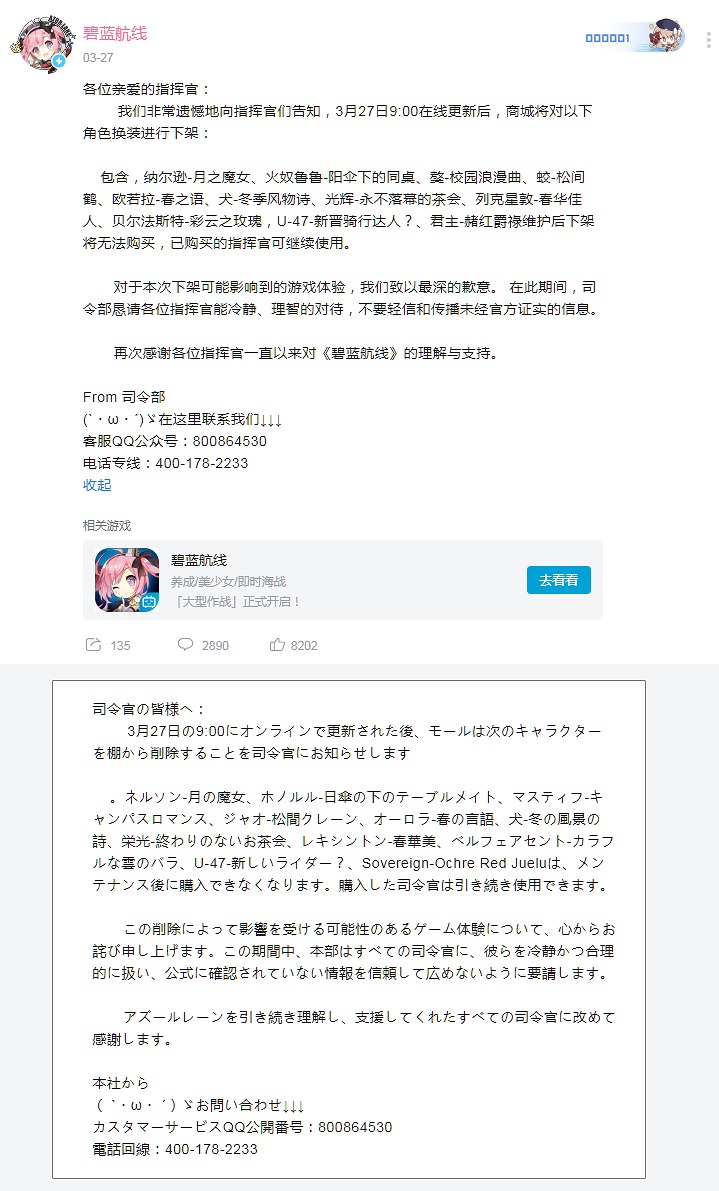Viewport: 719px width, 1191px height.
Task: Like the post with thumbs-up 8202
Action: tap(294, 645)
